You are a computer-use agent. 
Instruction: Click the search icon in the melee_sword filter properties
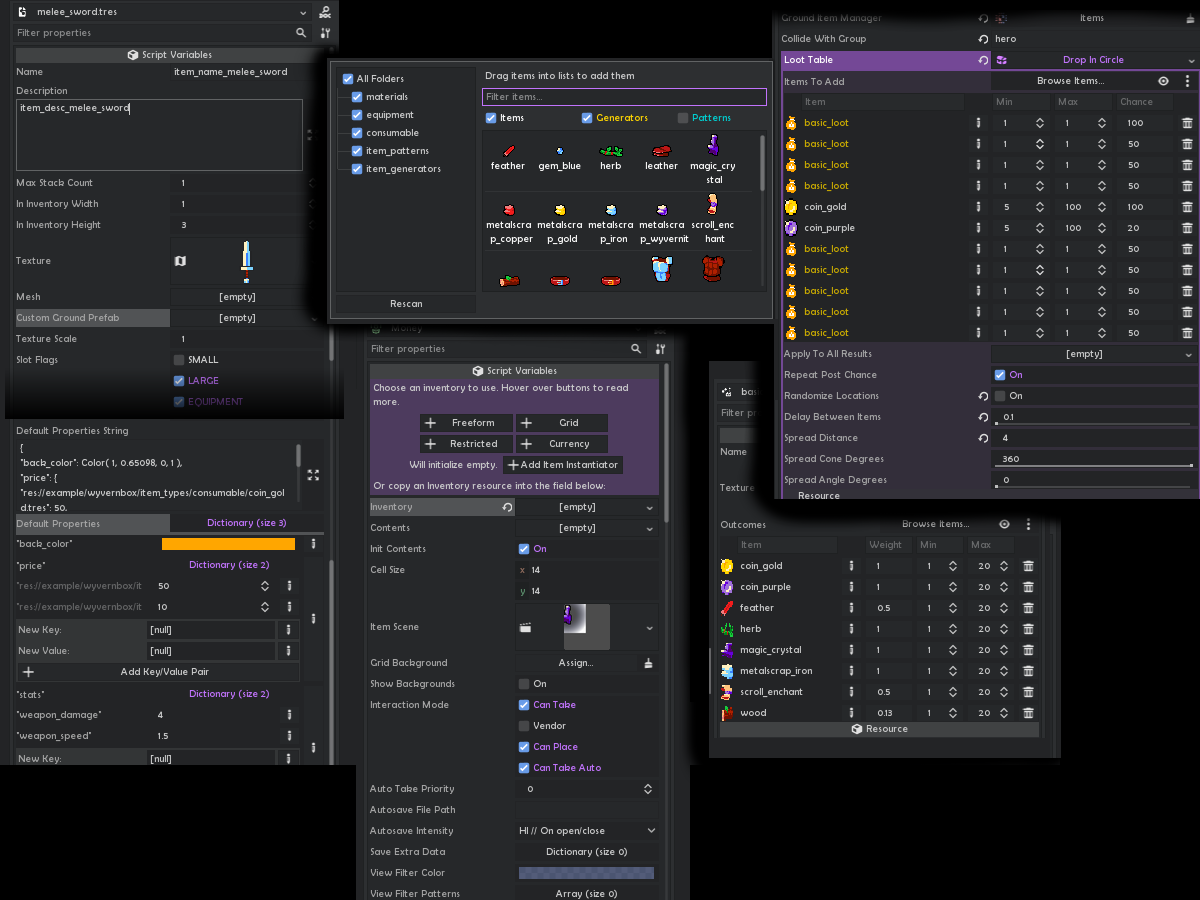click(301, 33)
